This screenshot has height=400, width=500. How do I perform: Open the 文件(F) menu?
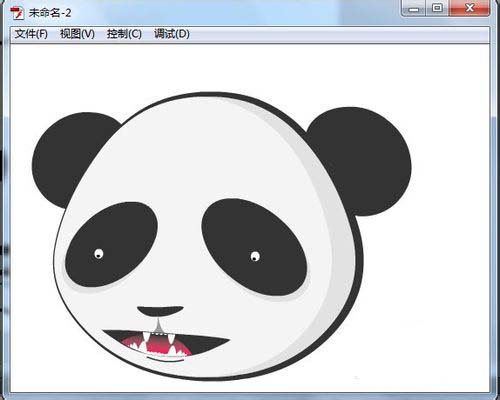coord(31,34)
